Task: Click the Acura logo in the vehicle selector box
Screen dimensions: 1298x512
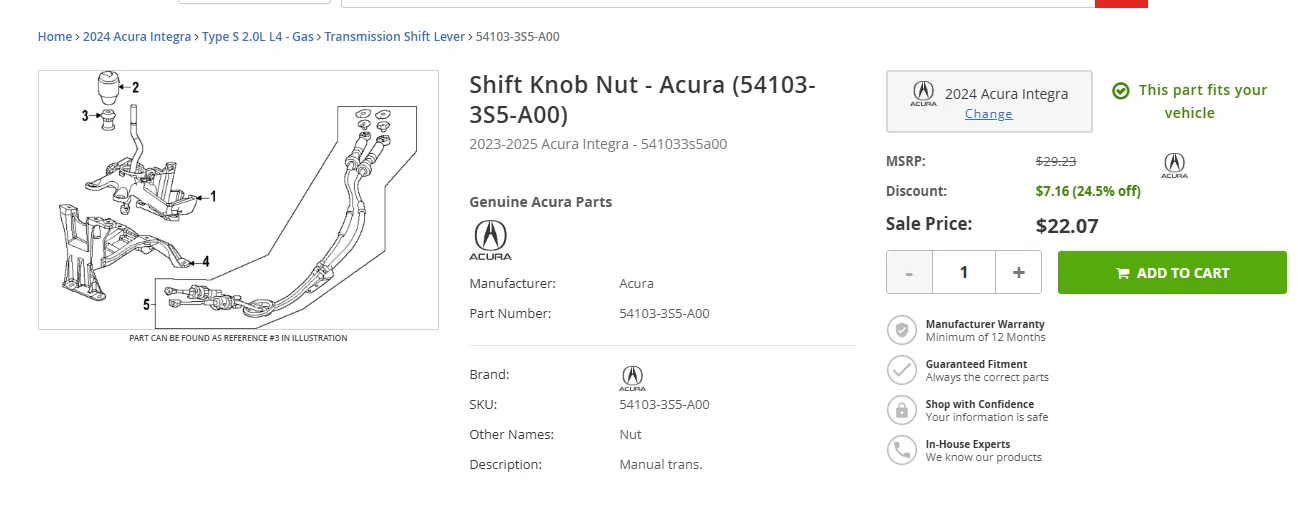Action: coord(923,94)
